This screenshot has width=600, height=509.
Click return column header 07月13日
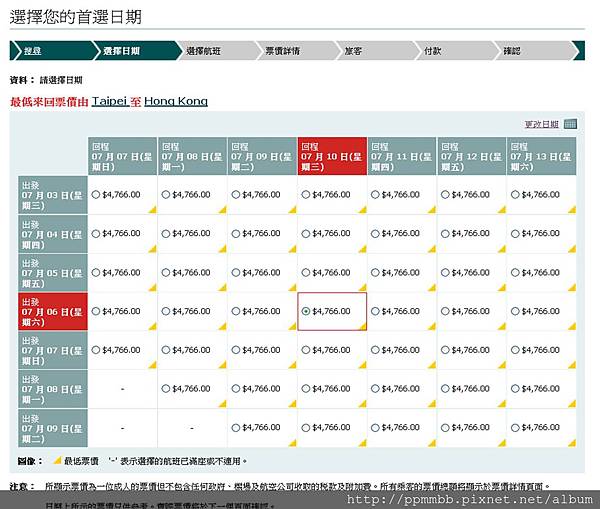tap(541, 156)
